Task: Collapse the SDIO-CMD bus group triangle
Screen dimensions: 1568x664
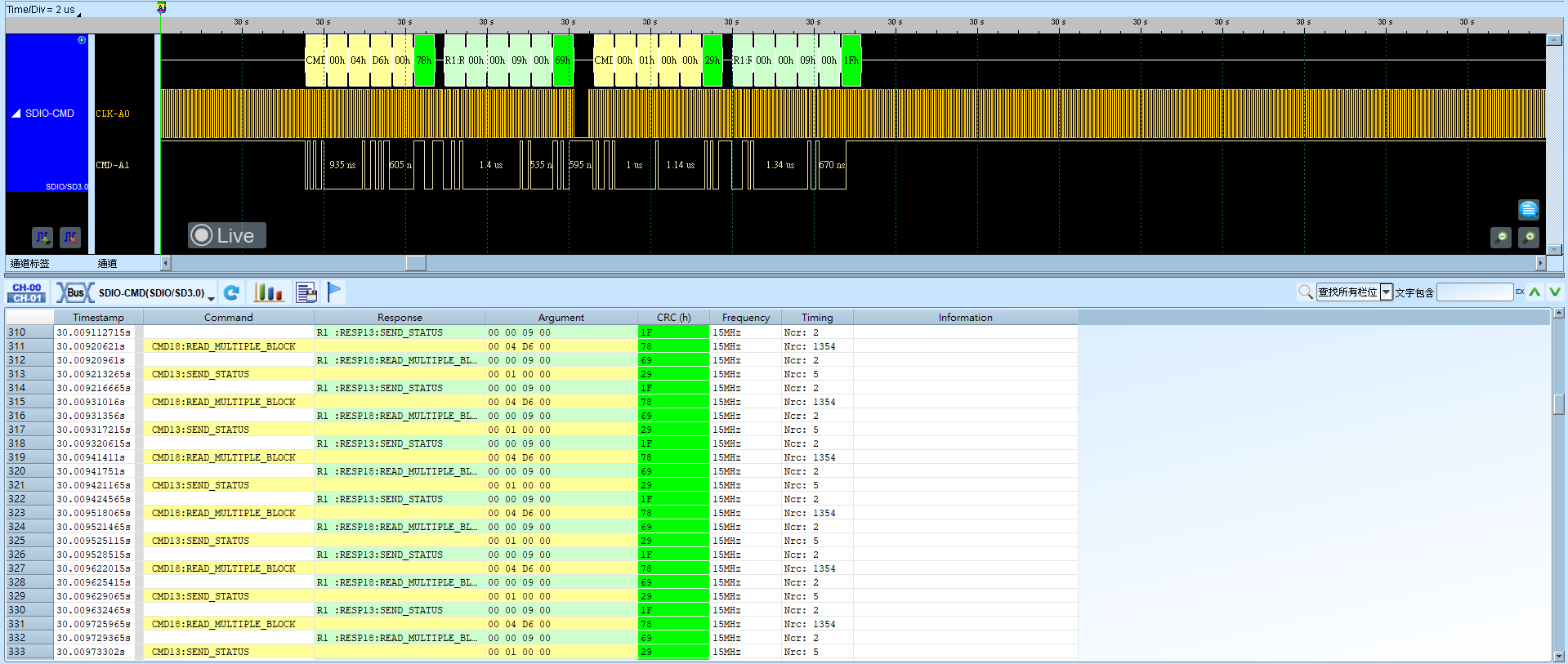Action: [x=16, y=114]
